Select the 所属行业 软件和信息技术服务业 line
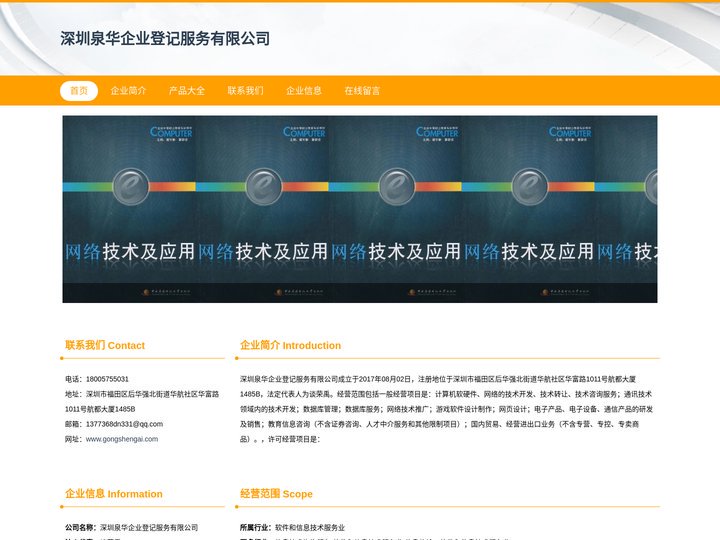Viewport: 720px width, 540px height. point(292,528)
